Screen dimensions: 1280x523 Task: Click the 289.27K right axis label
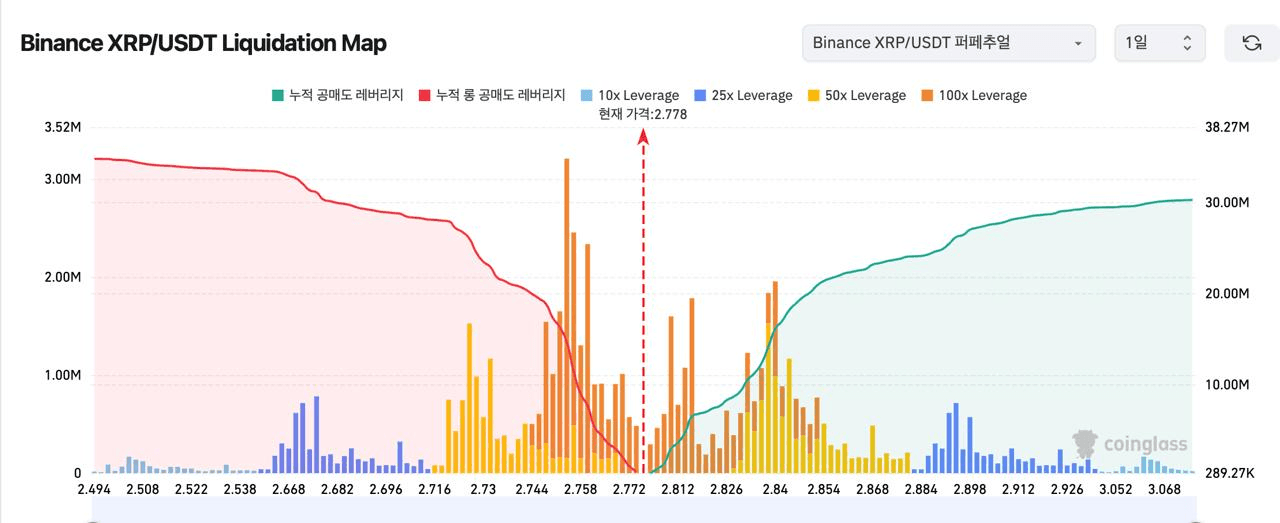coord(1230,473)
